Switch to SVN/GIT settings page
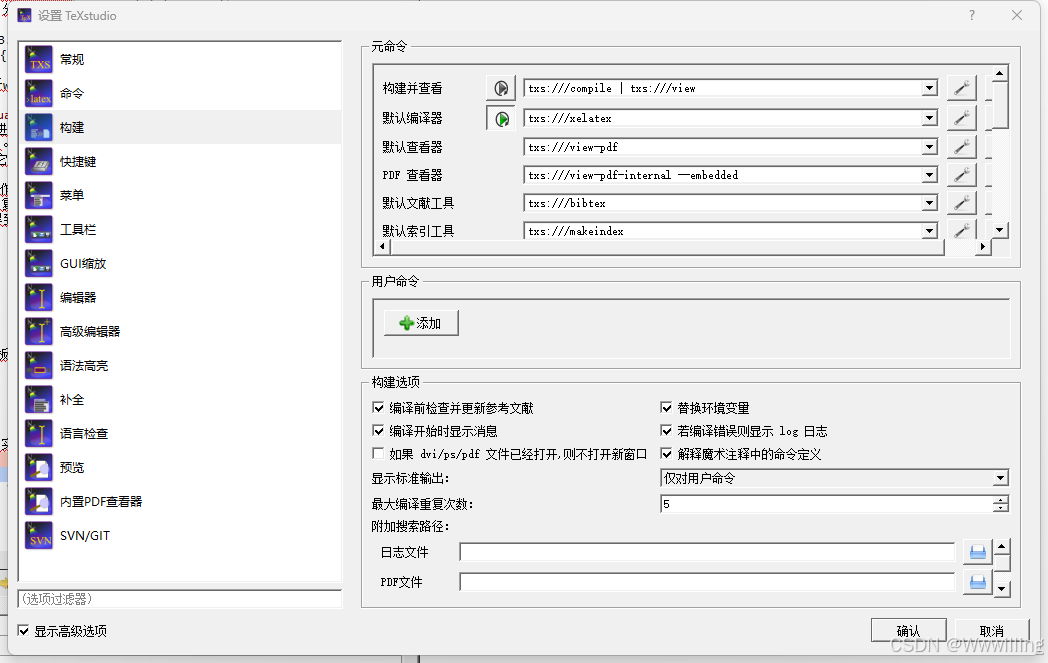 click(x=180, y=535)
